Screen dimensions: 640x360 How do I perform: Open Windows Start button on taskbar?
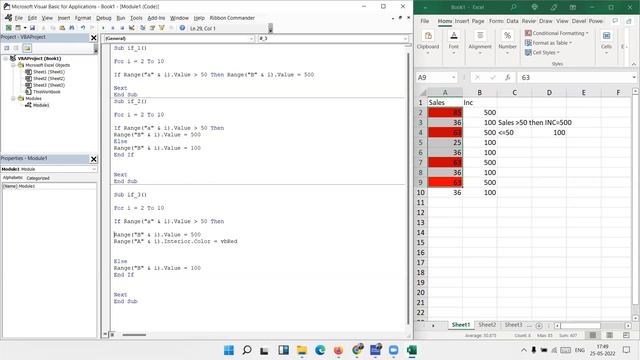click(x=229, y=350)
